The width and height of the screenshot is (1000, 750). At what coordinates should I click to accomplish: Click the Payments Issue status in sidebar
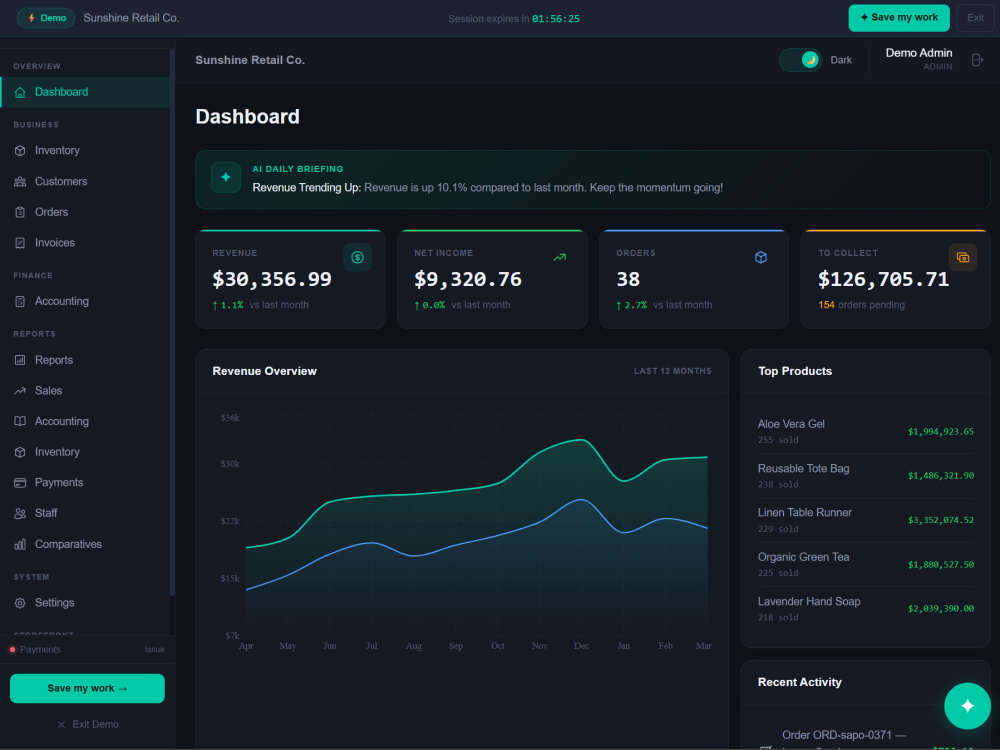(87, 649)
